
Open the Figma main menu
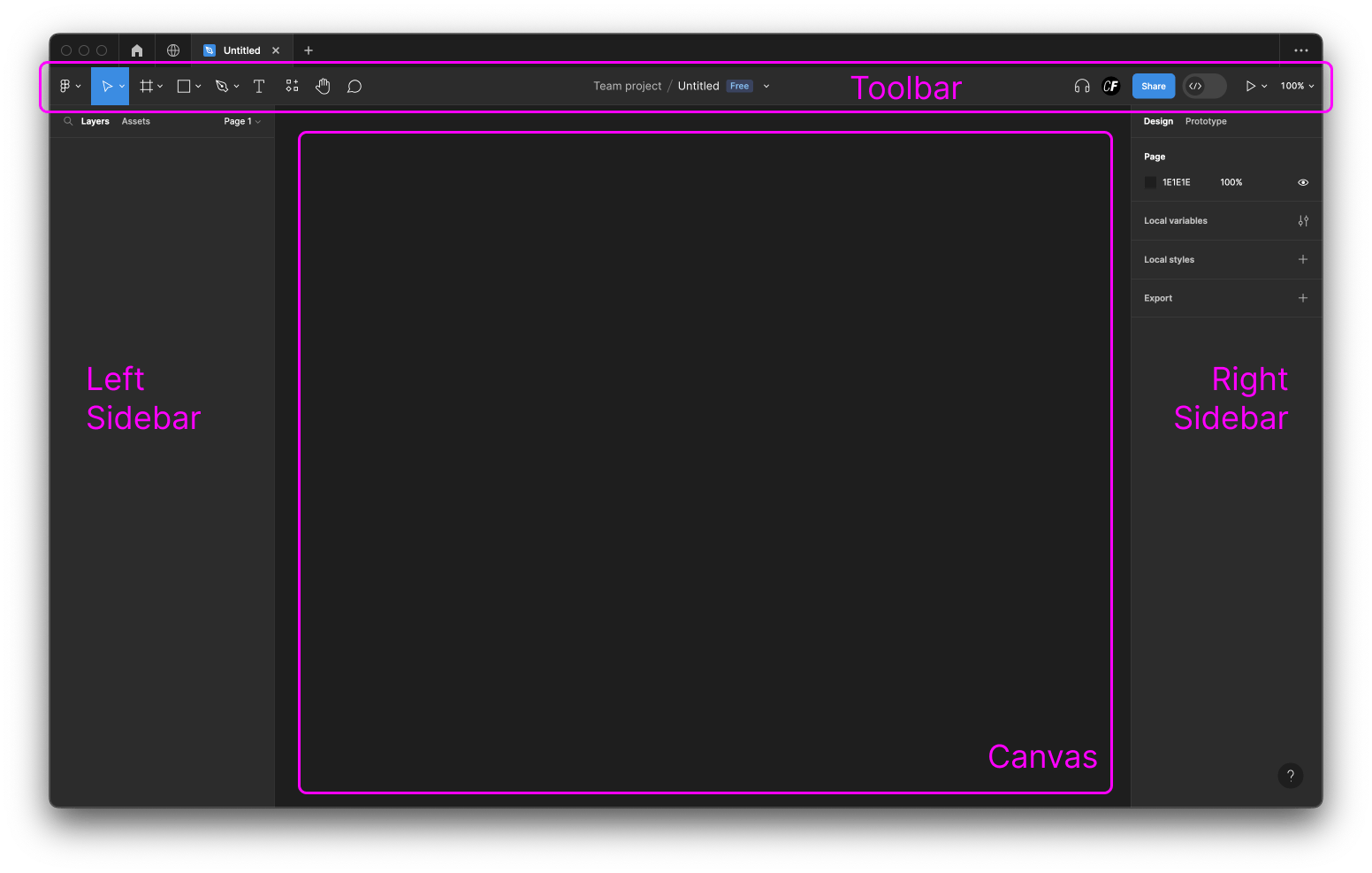(x=70, y=86)
